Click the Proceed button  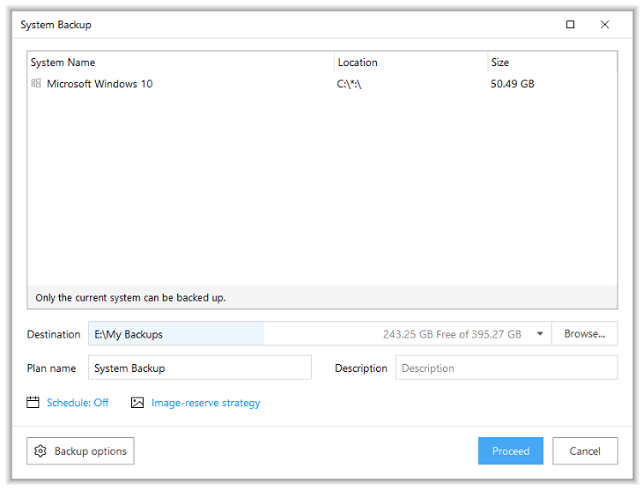click(x=511, y=451)
